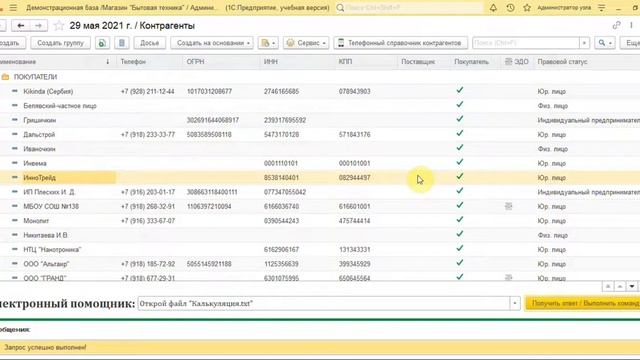Click the green copy-item toolbar icon
This screenshot has width=640, height=360.
coord(102,43)
